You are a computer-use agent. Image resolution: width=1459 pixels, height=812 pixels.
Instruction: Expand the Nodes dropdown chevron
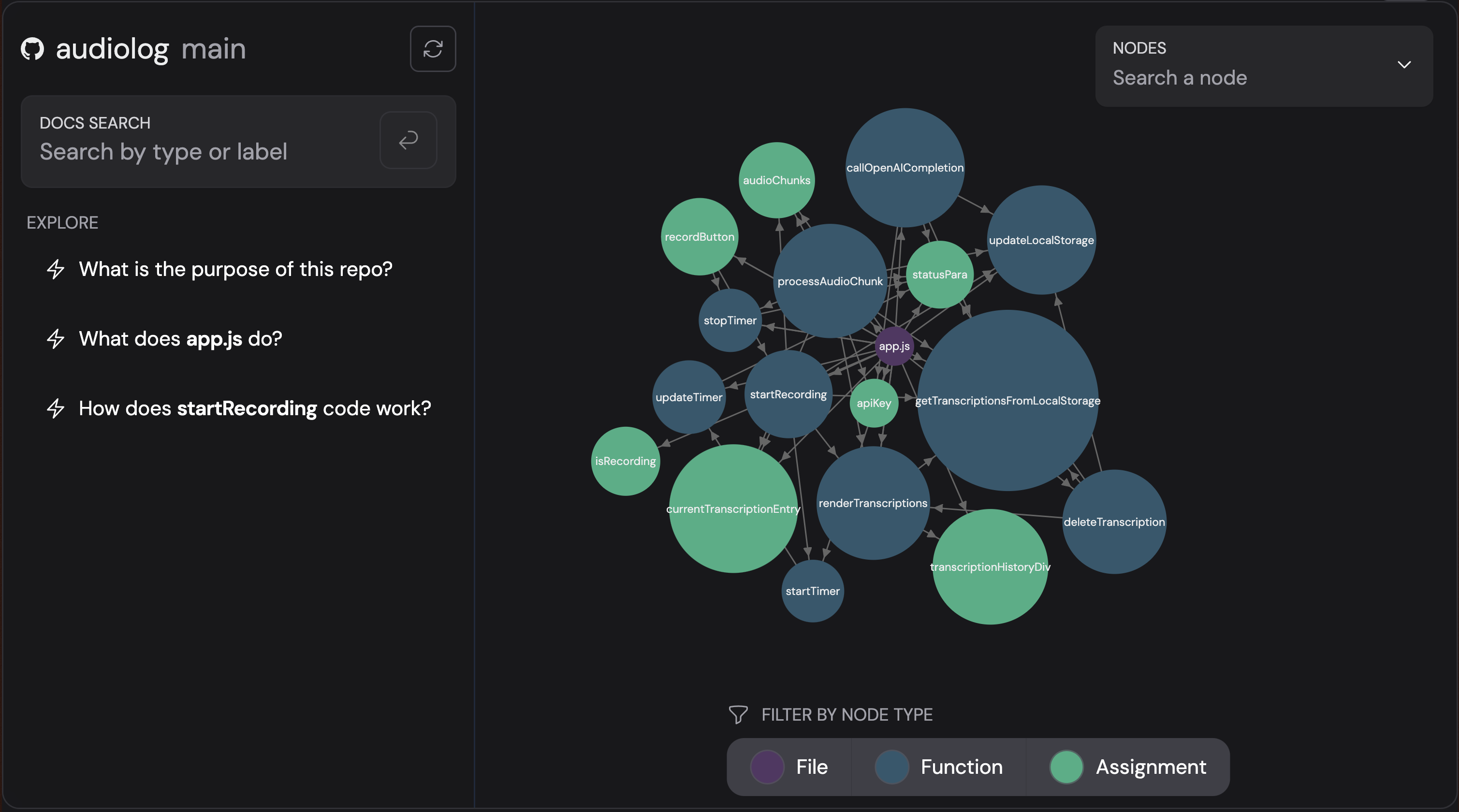[x=1404, y=65]
